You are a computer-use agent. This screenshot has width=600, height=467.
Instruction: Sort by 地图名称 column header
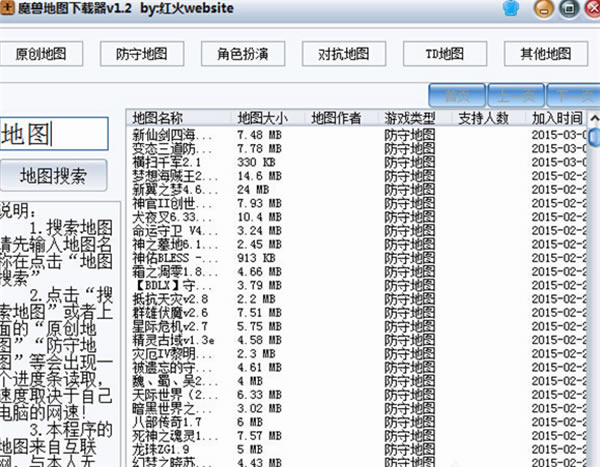point(178,118)
